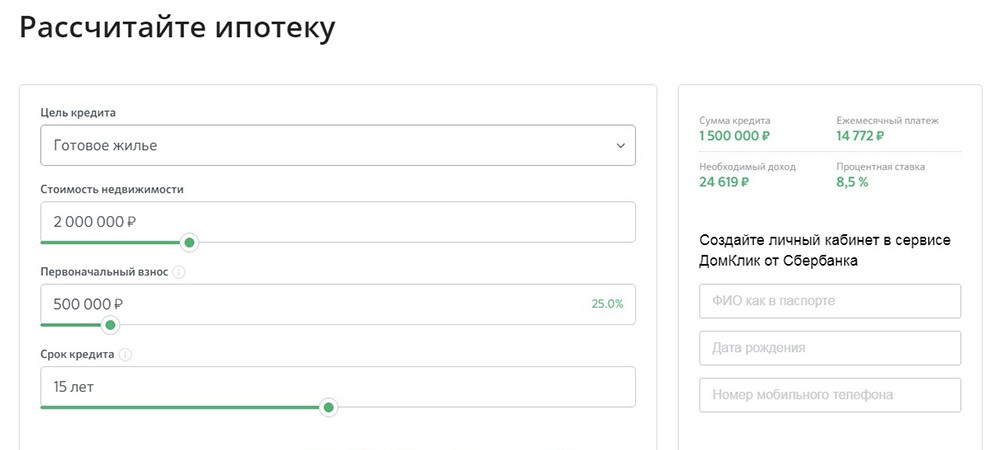Viewport: 1000px width, 450px height.
Task: Open the Цель кредита dropdown
Action: coord(337,145)
